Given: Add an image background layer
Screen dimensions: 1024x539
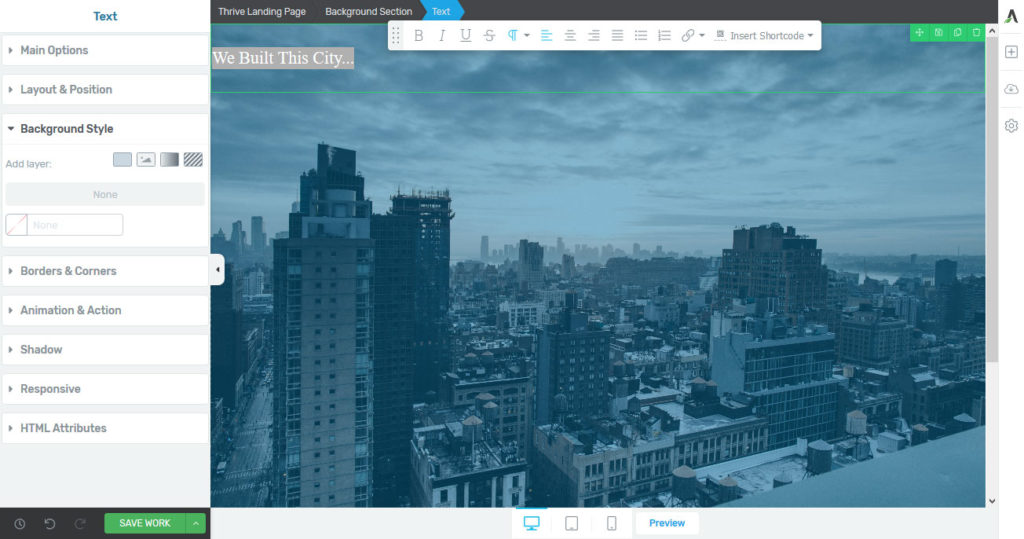Looking at the screenshot, I should [x=146, y=159].
